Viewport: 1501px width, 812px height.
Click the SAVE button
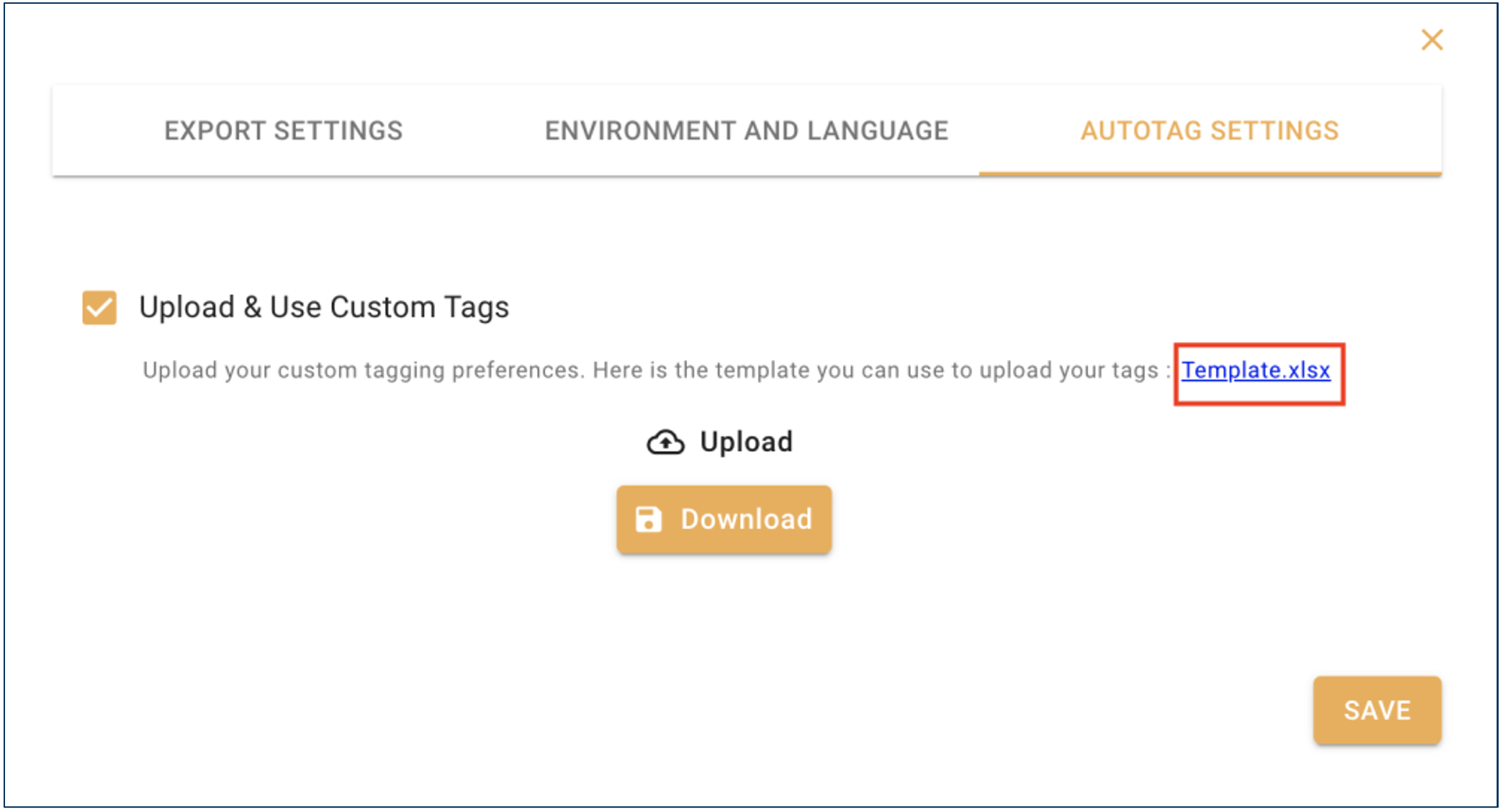tap(1377, 710)
